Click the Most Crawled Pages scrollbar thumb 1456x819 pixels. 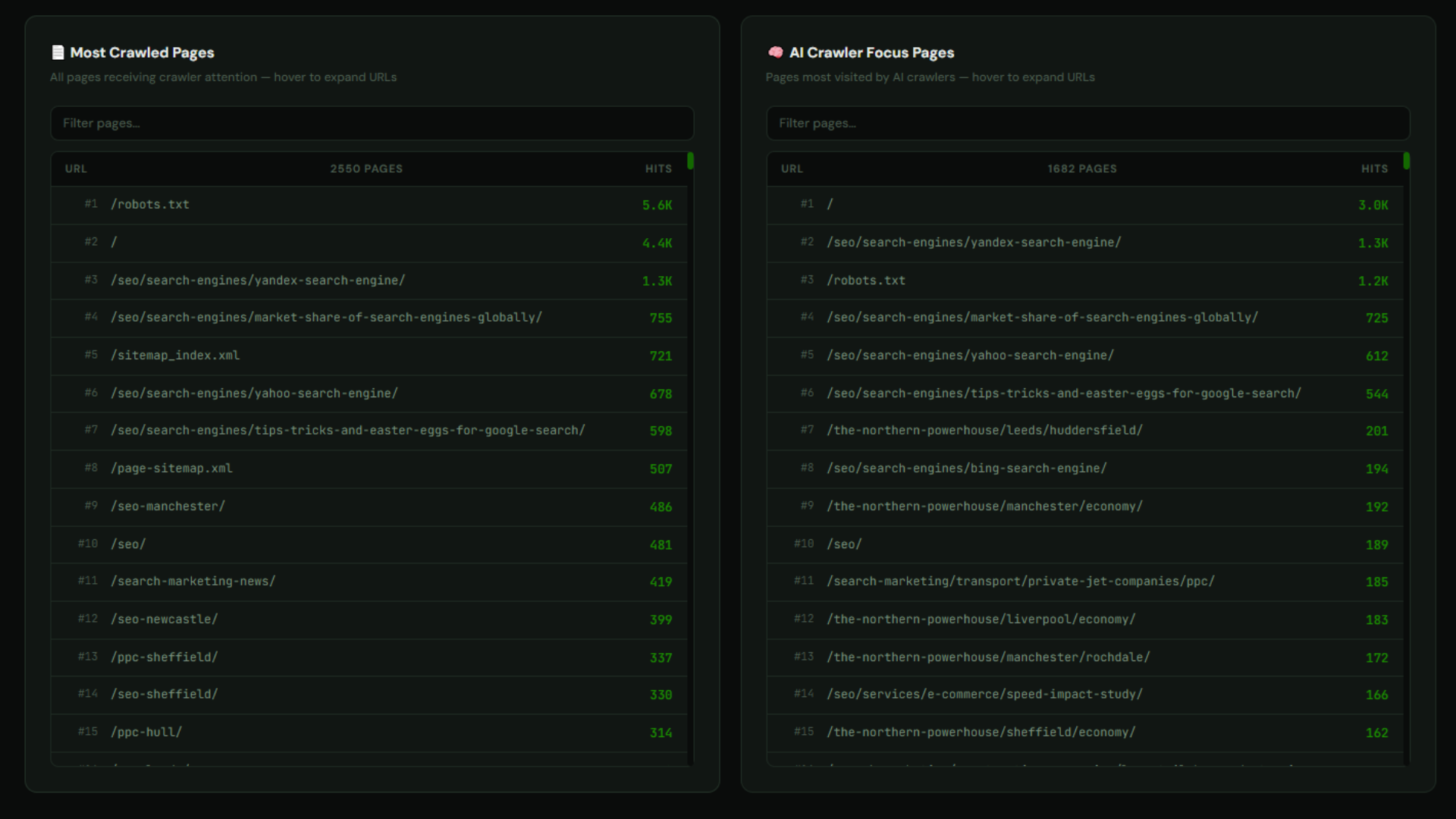[690, 161]
